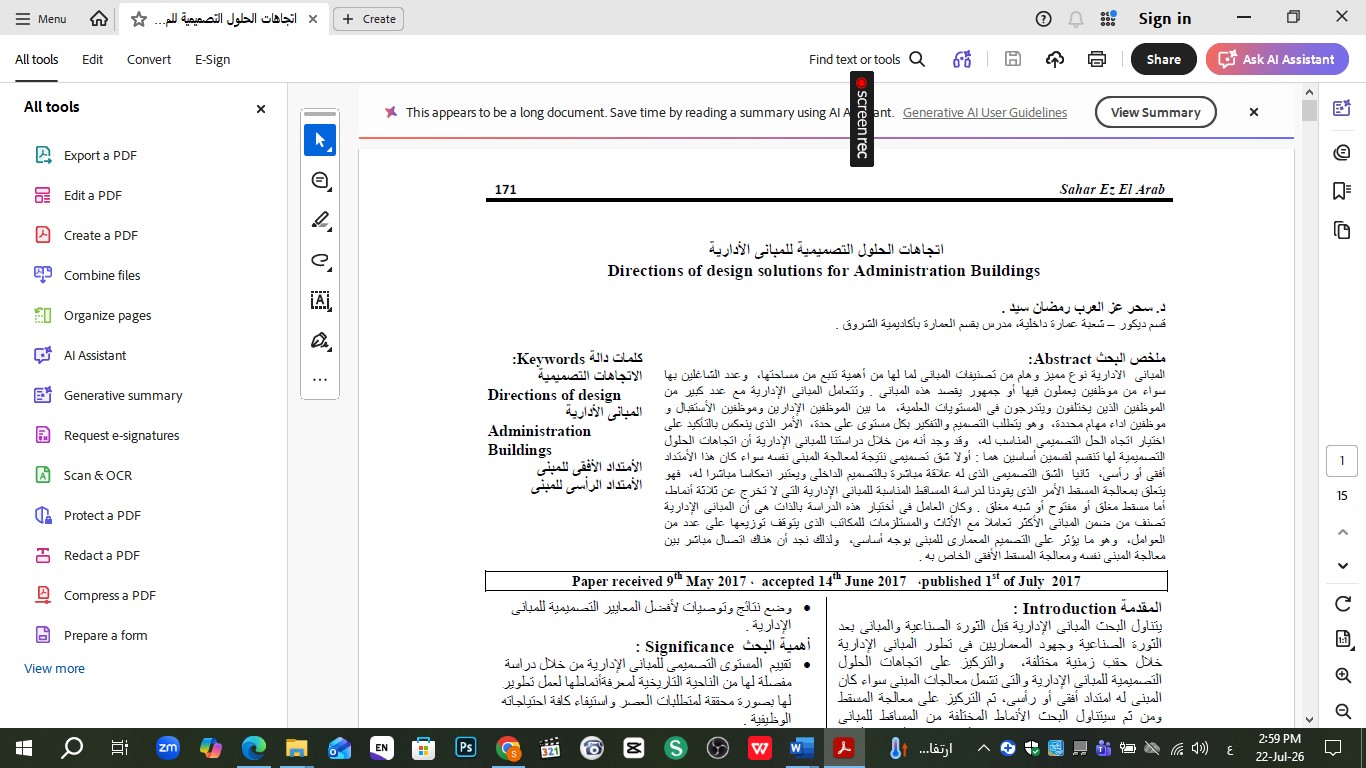1366x768 pixels.
Task: Click the vertical scrollbar down arrow
Action: 1310,718
